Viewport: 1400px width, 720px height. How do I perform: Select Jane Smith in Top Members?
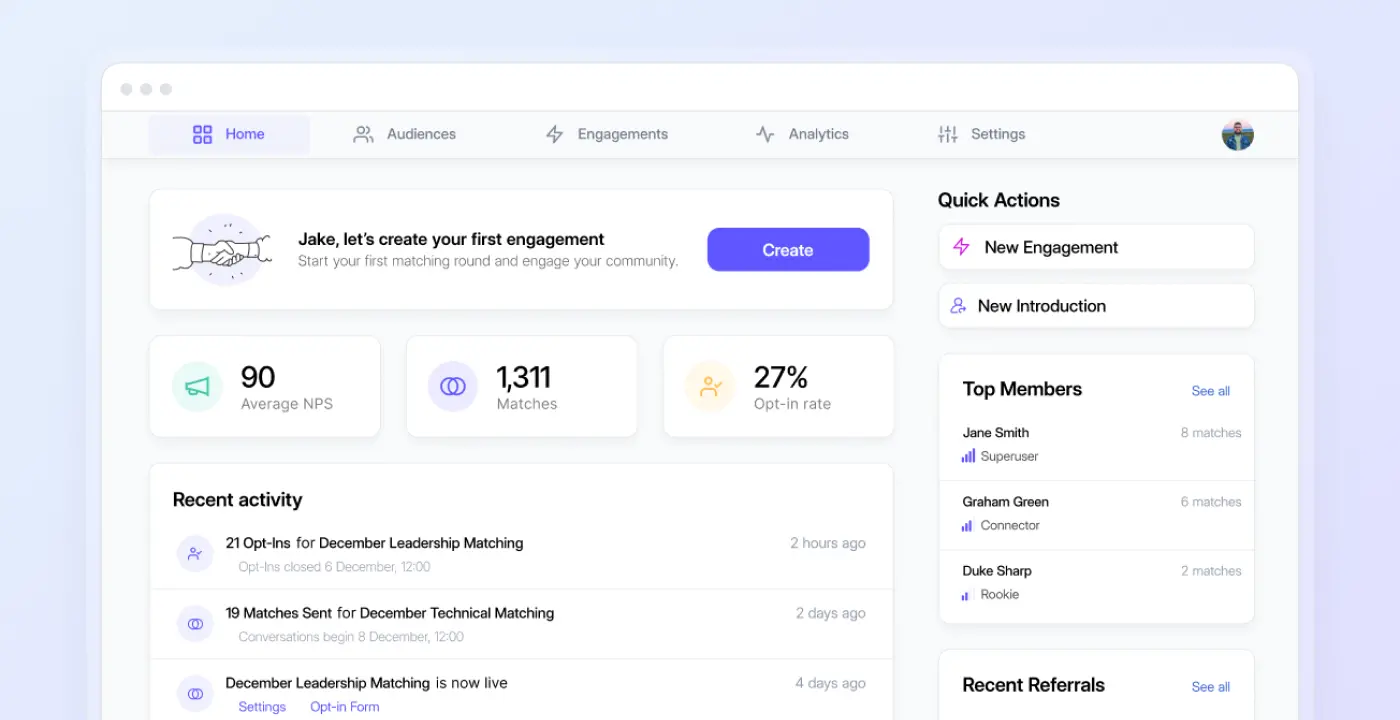click(x=995, y=433)
